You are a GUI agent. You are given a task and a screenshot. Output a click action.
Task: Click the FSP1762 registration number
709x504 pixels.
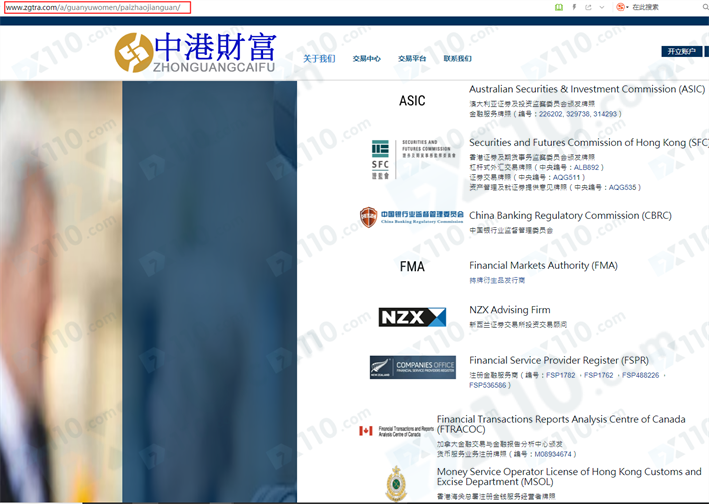tap(598, 375)
